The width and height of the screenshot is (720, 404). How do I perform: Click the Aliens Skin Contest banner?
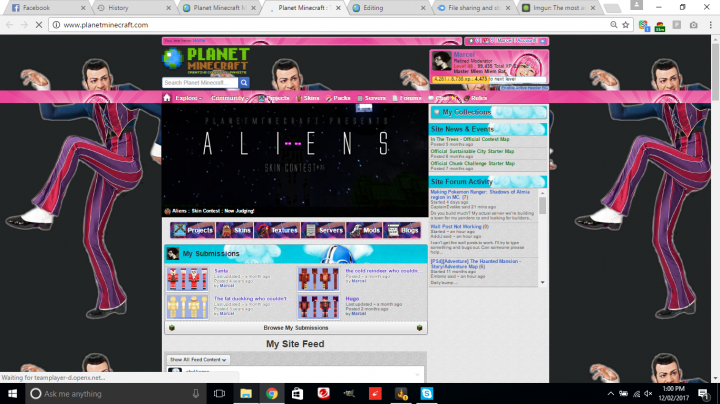coord(295,160)
